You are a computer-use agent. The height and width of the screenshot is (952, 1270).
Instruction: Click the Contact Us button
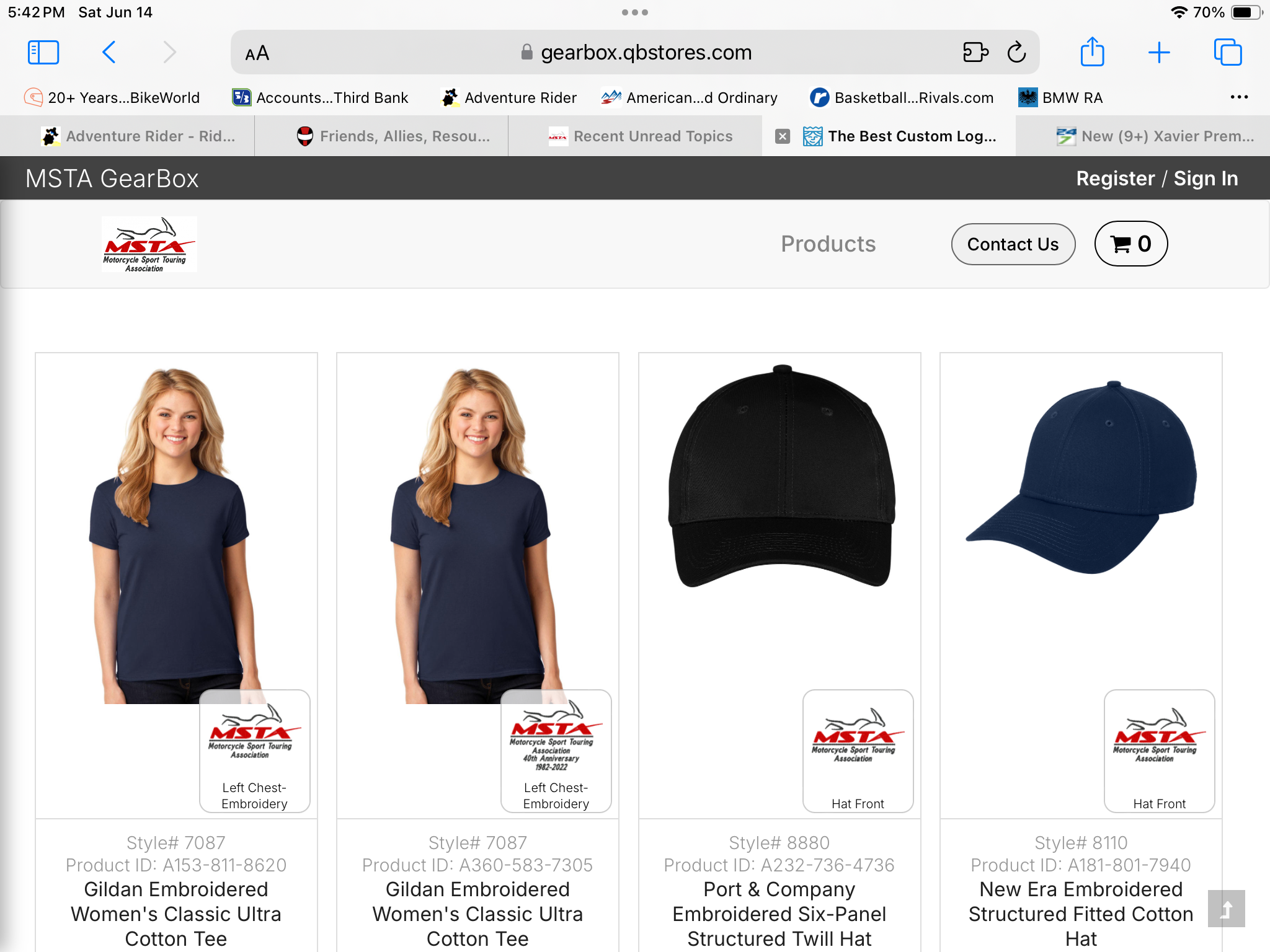click(x=1013, y=244)
